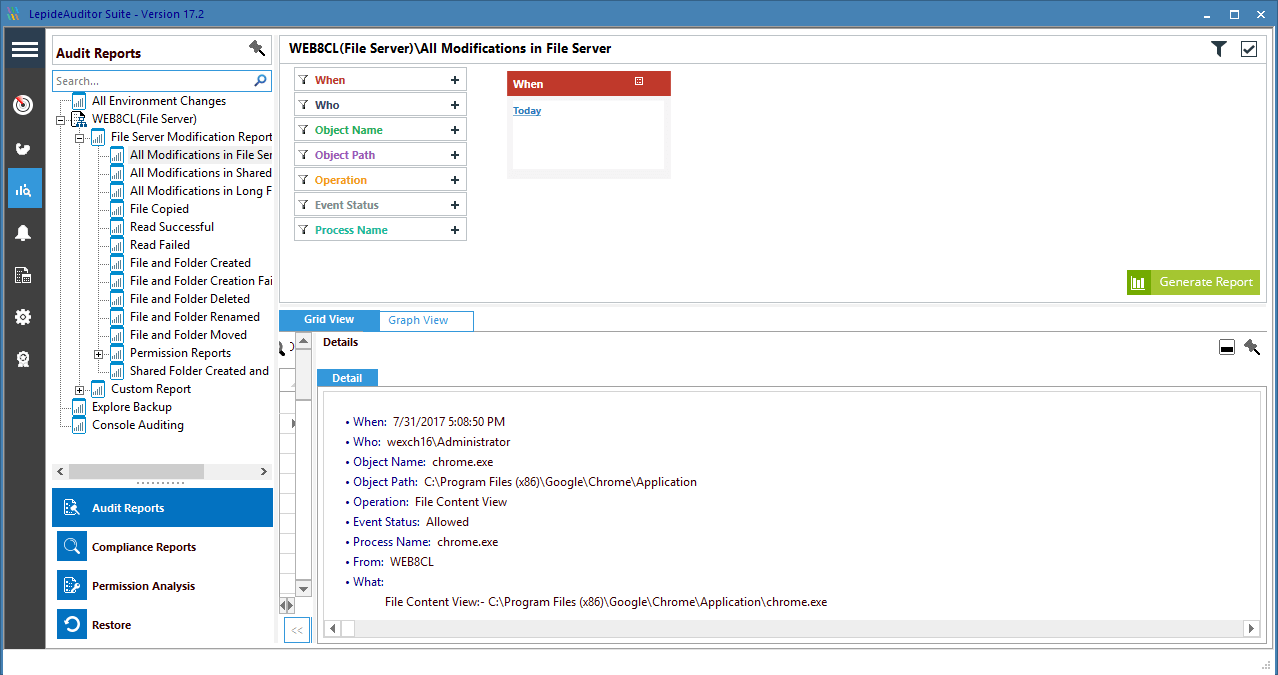Click the Process Name filter label
1278x675 pixels.
(351, 230)
